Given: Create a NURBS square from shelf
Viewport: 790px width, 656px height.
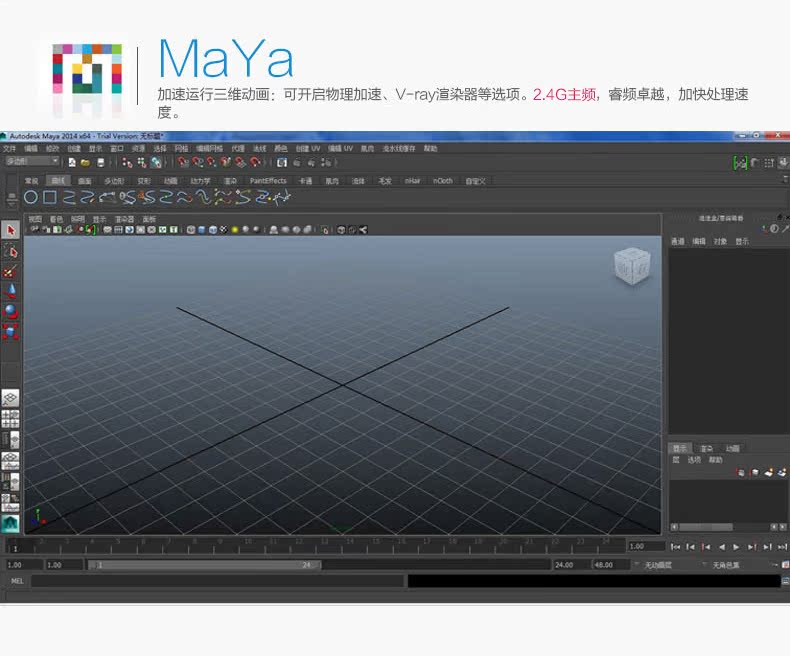Looking at the screenshot, I should pos(49,197).
